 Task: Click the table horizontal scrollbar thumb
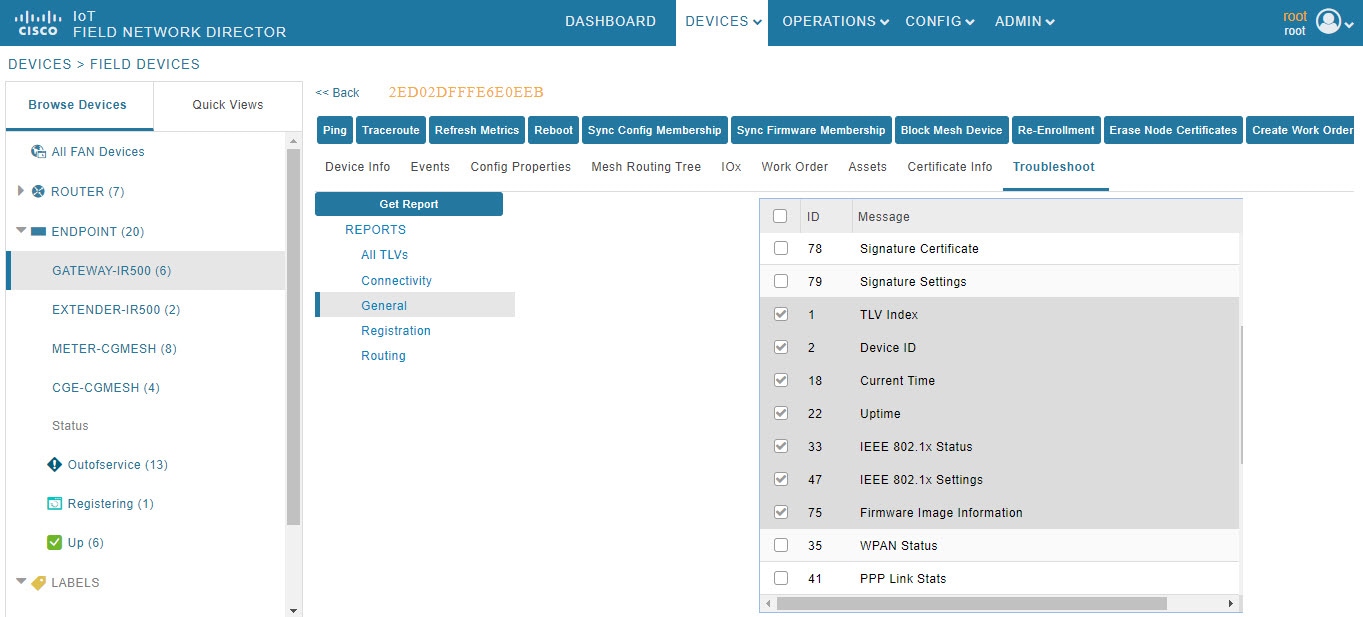(x=971, y=604)
